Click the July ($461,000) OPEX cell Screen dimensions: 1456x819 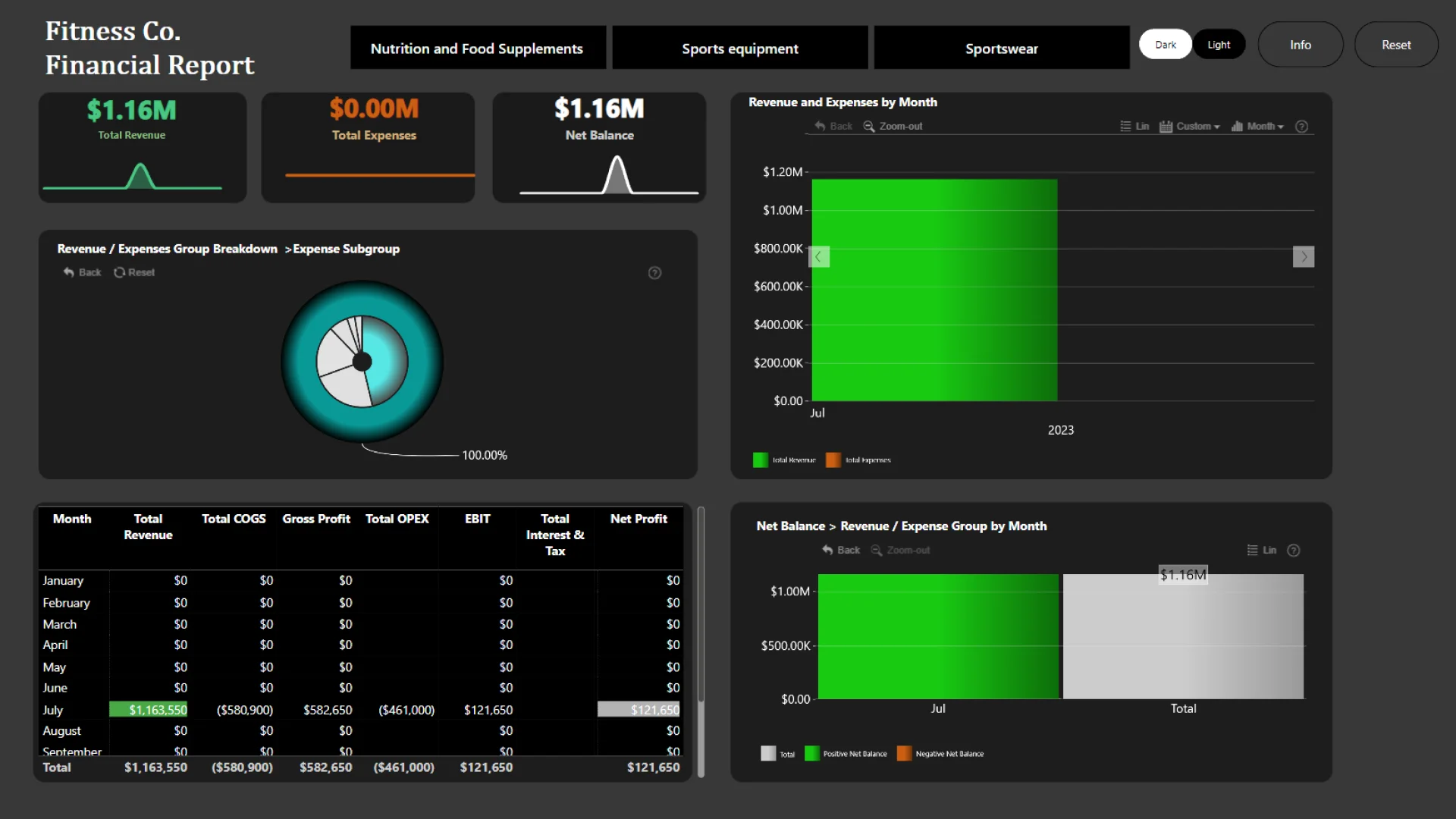(406, 710)
